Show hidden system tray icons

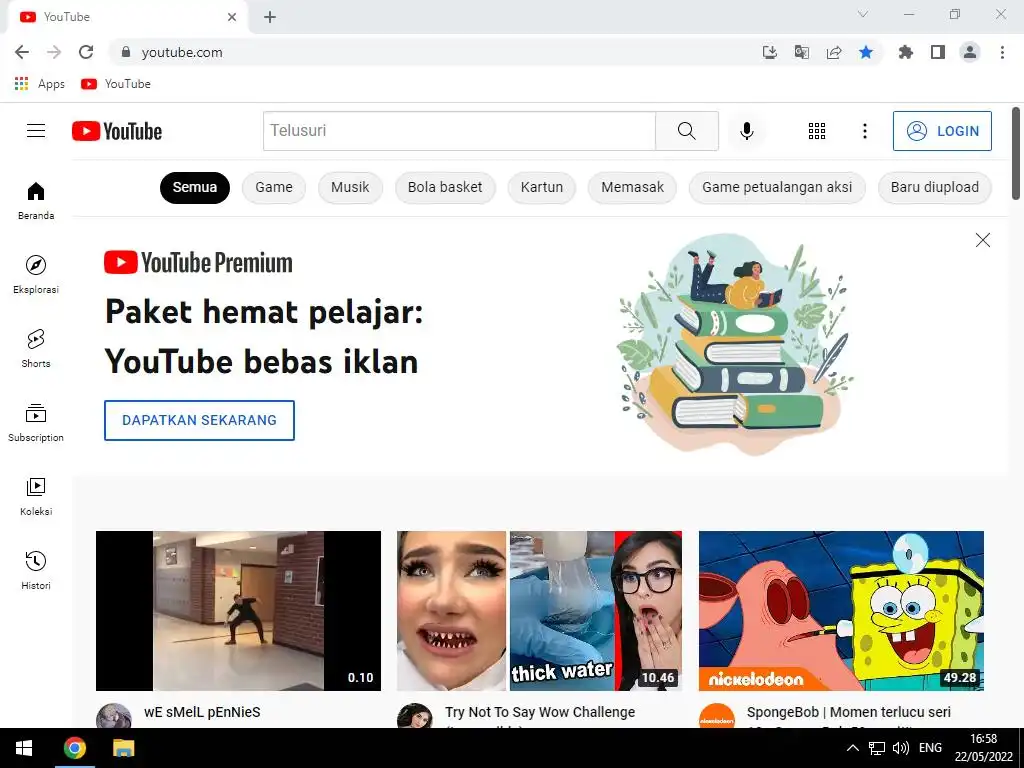[x=852, y=748]
